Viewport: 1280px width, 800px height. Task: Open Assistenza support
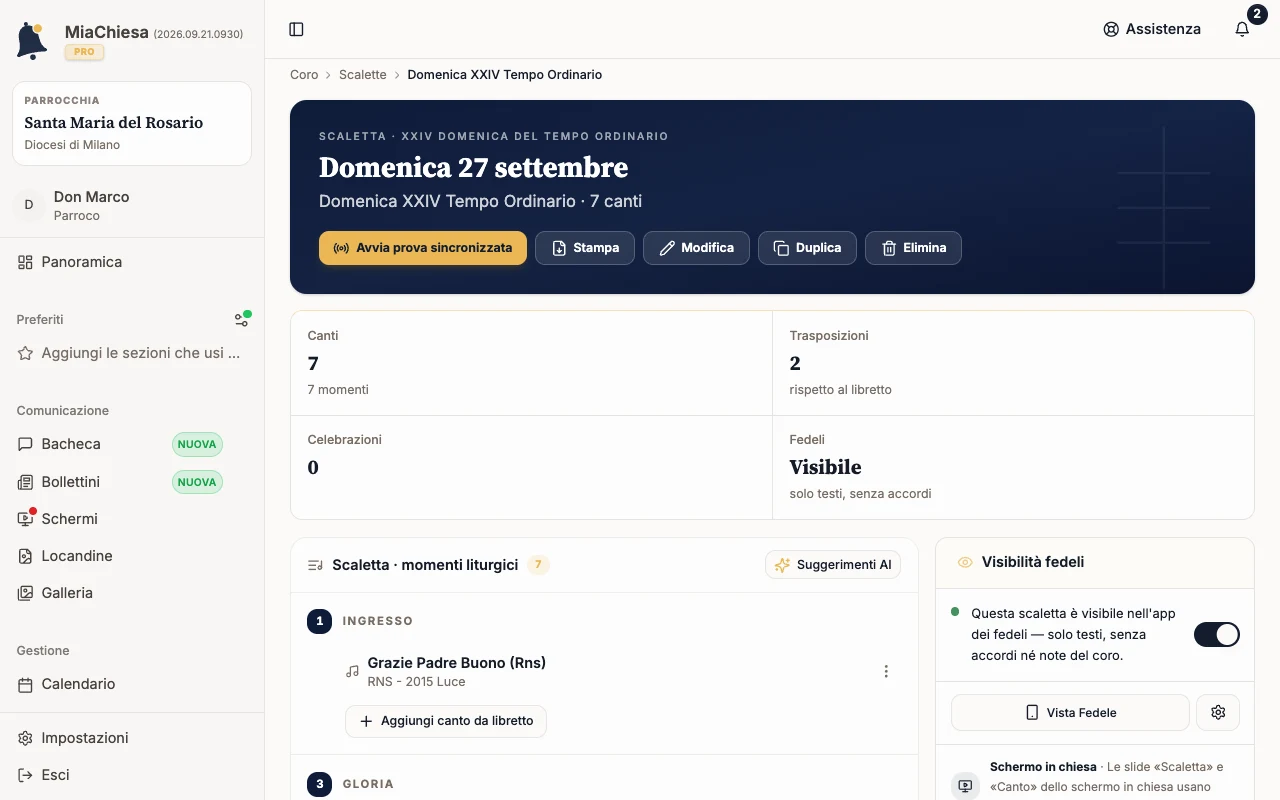click(x=1152, y=29)
